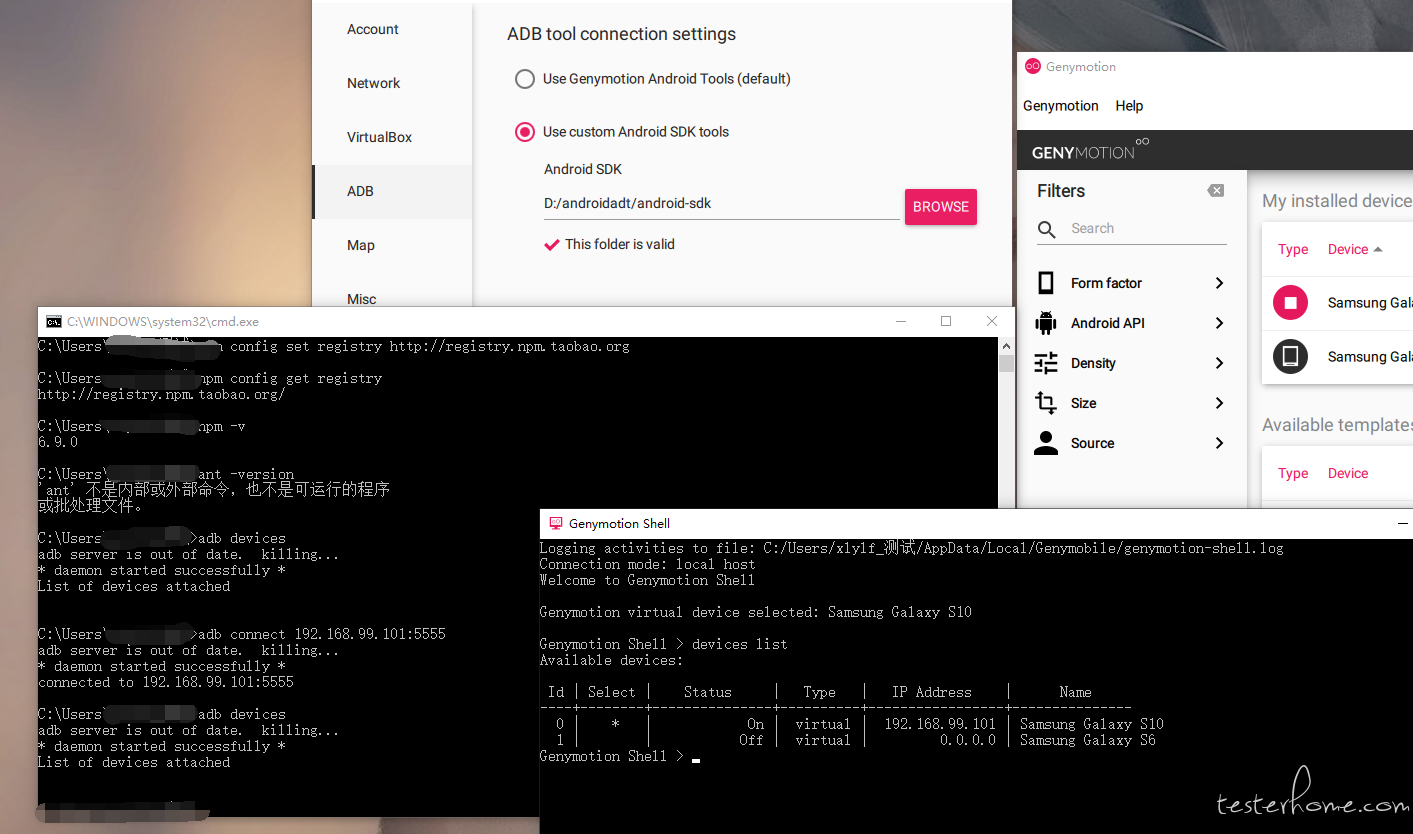This screenshot has height=834, width=1413.
Task: Click the BROWSE button for Android SDK
Action: [941, 207]
